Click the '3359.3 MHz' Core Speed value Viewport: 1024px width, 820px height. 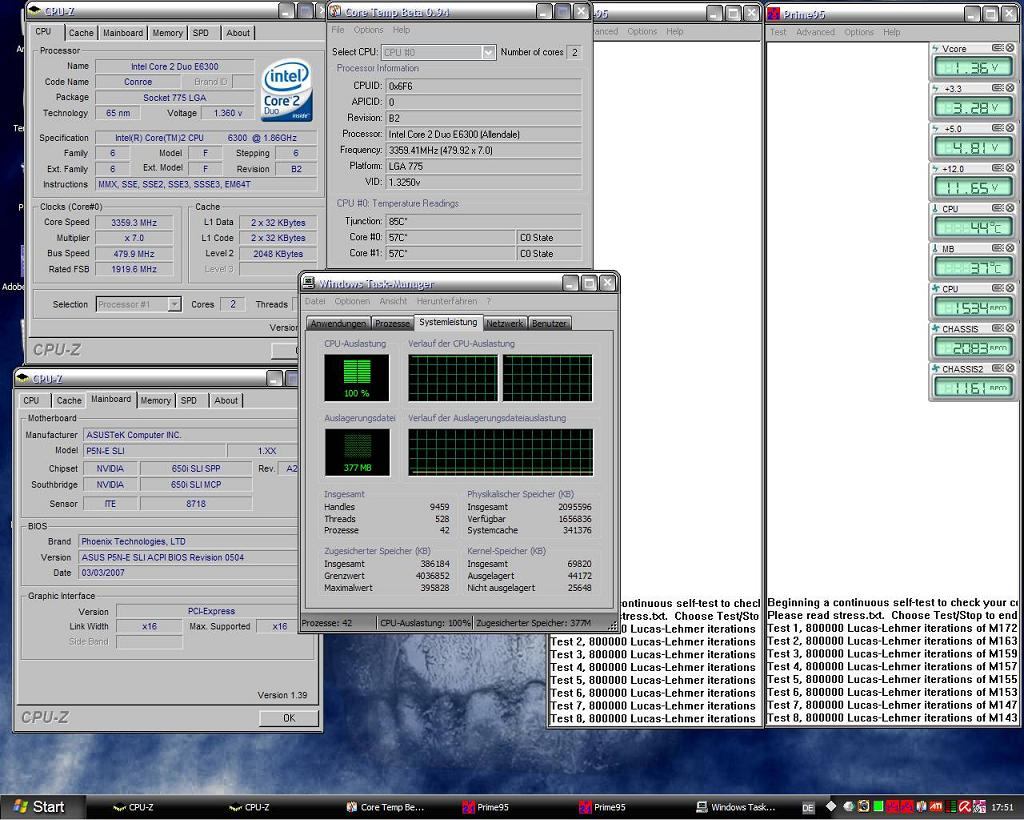[134, 223]
